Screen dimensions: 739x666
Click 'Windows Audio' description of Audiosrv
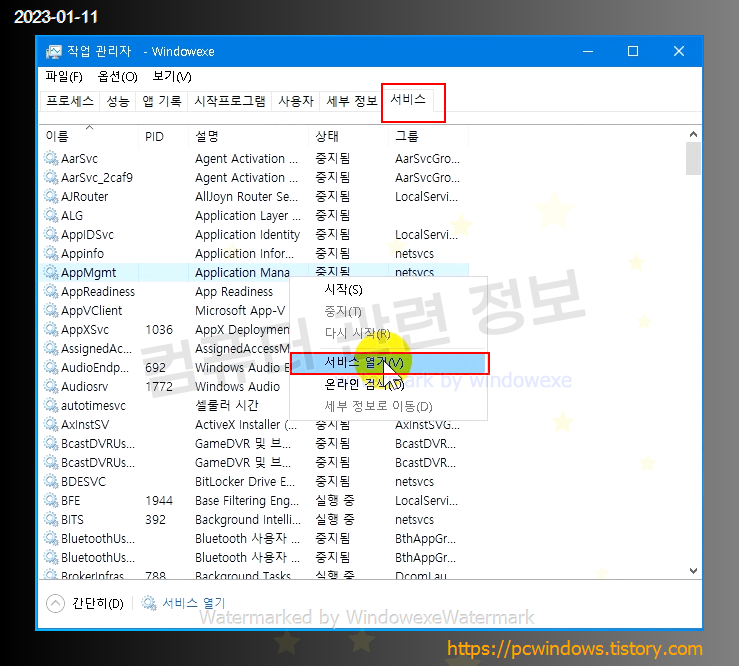238,386
